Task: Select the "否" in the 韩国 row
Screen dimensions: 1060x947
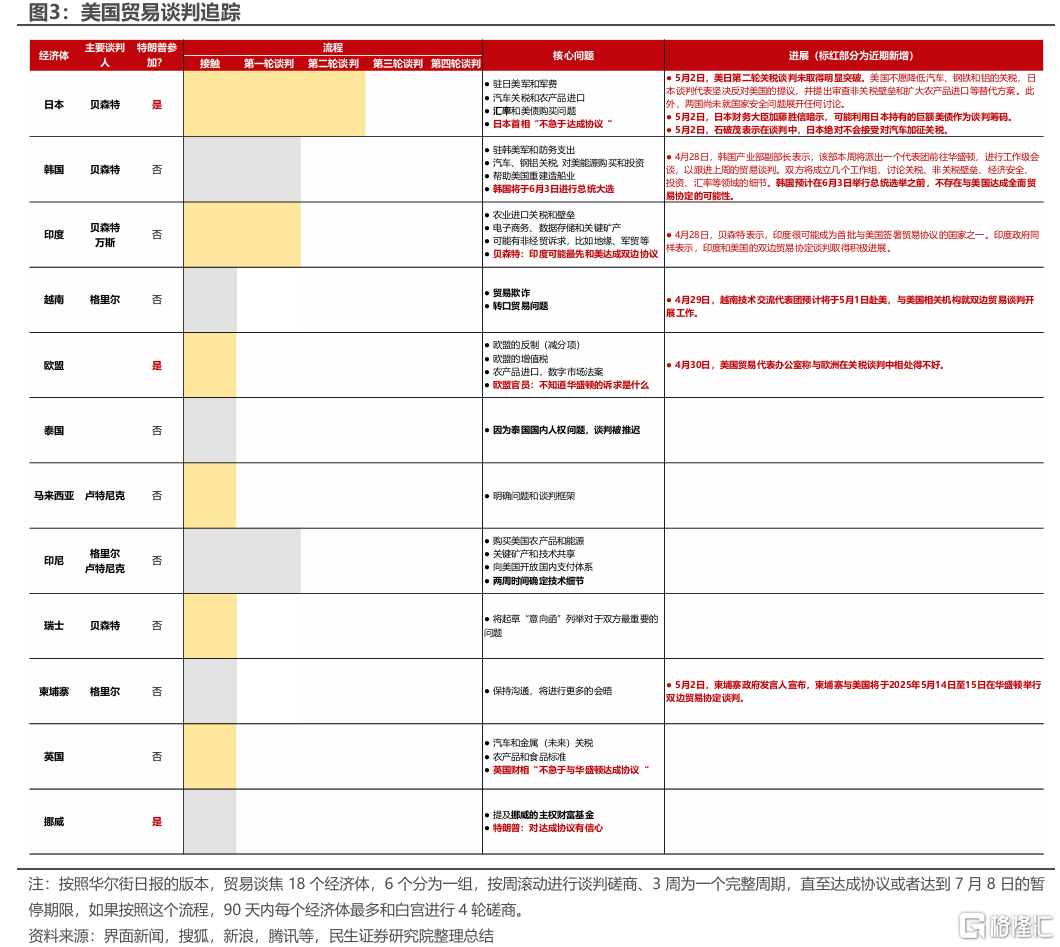Action: 157,170
